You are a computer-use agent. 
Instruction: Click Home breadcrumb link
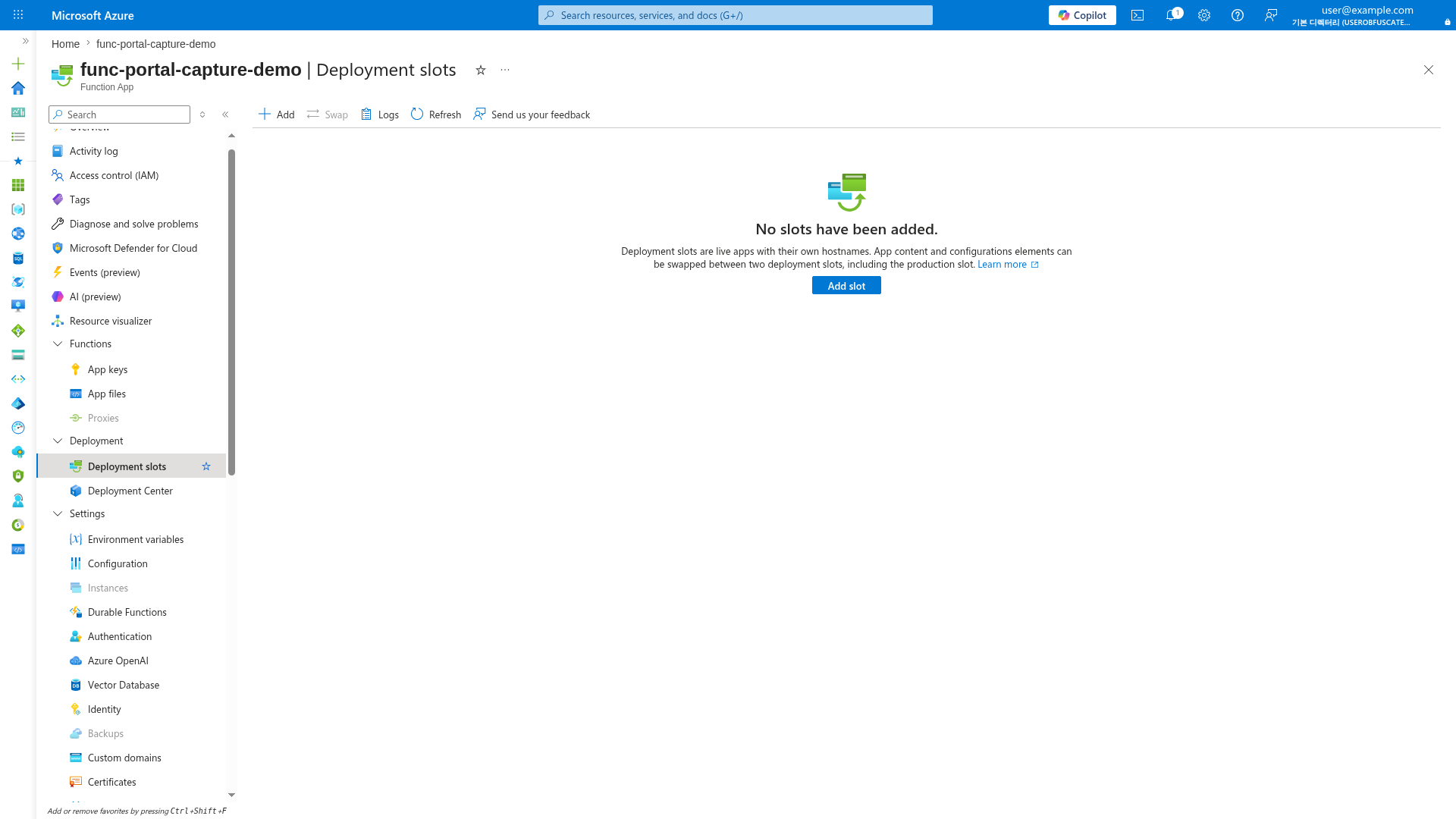[x=65, y=44]
